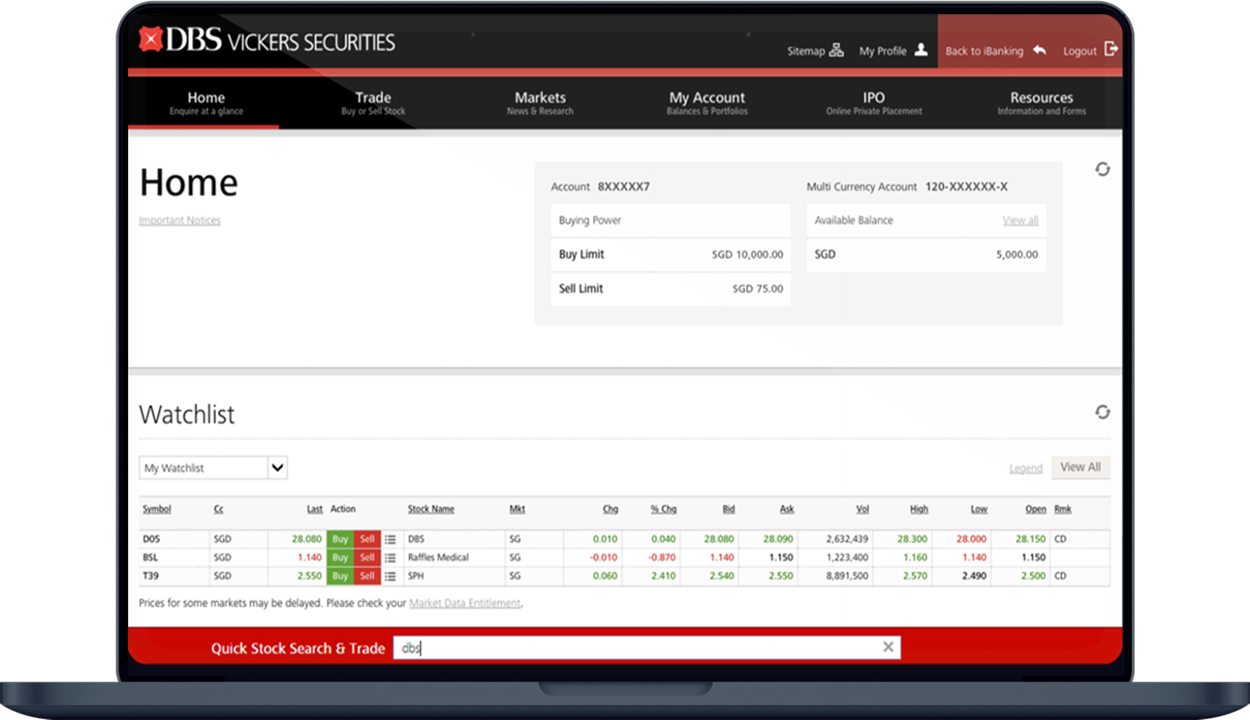The width and height of the screenshot is (1250, 720).
Task: Sell the D05 DBS stock
Action: click(367, 539)
